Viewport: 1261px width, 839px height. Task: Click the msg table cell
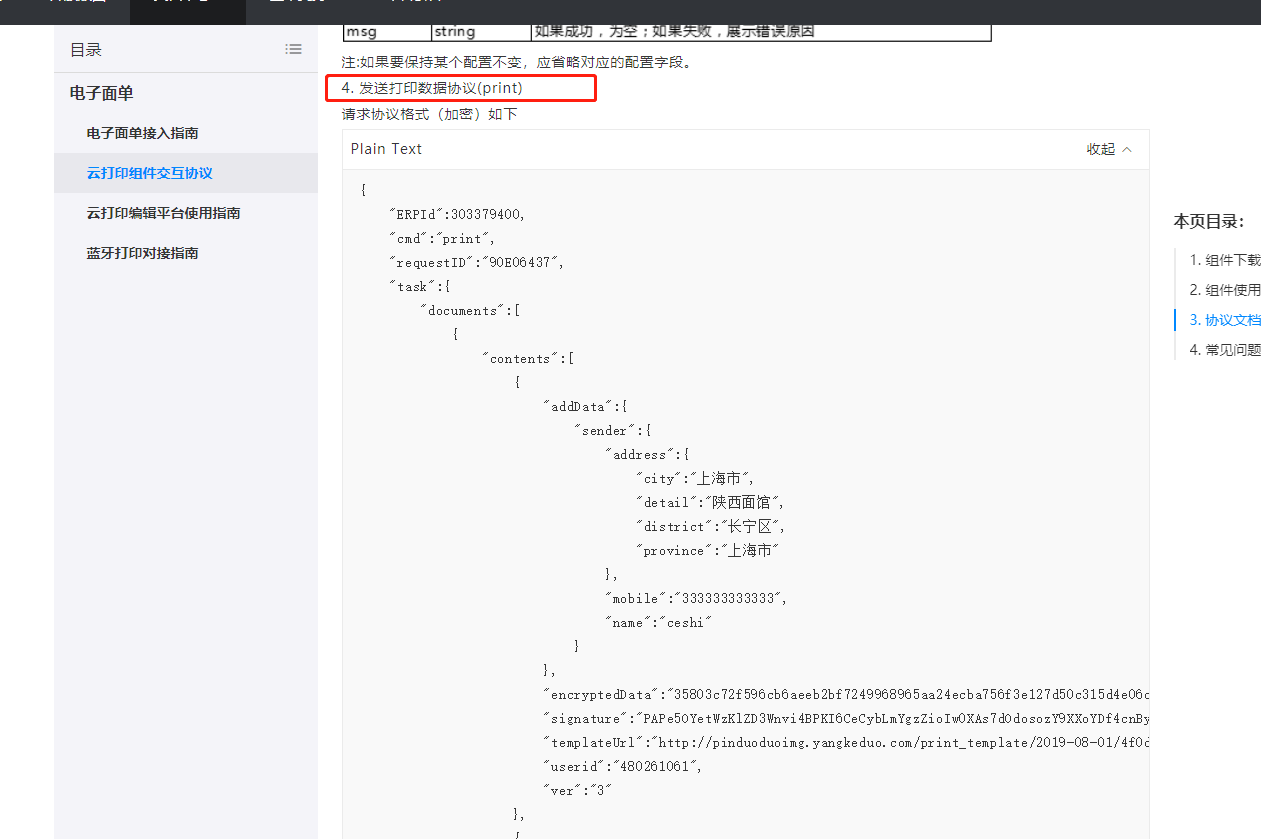tap(387, 31)
